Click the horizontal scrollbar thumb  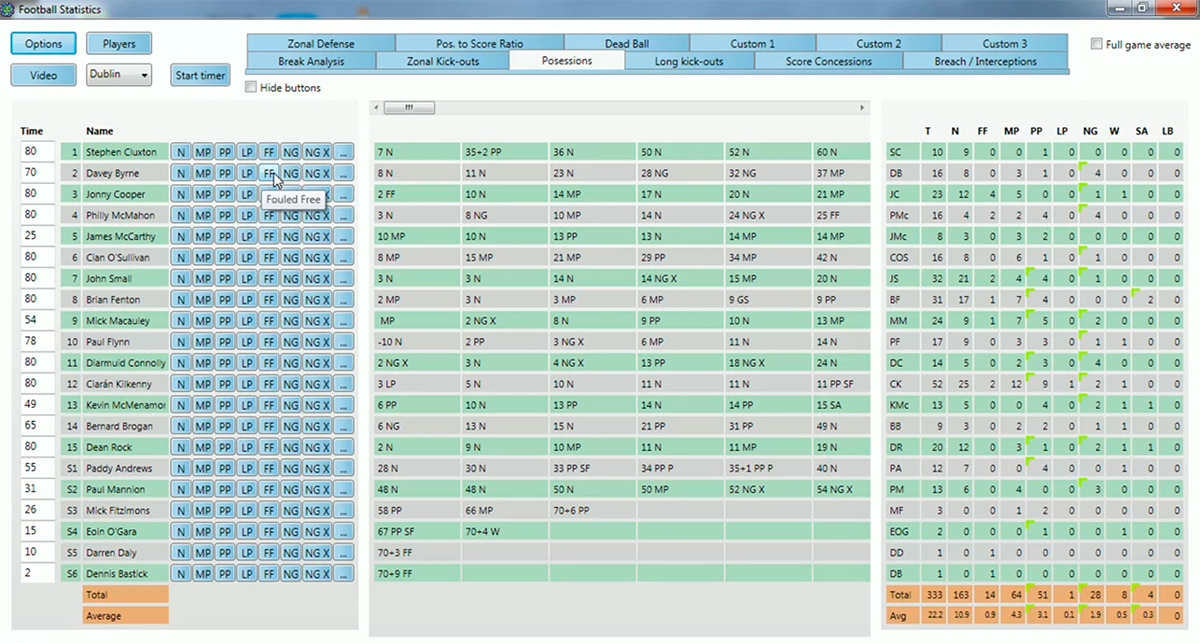(x=408, y=107)
